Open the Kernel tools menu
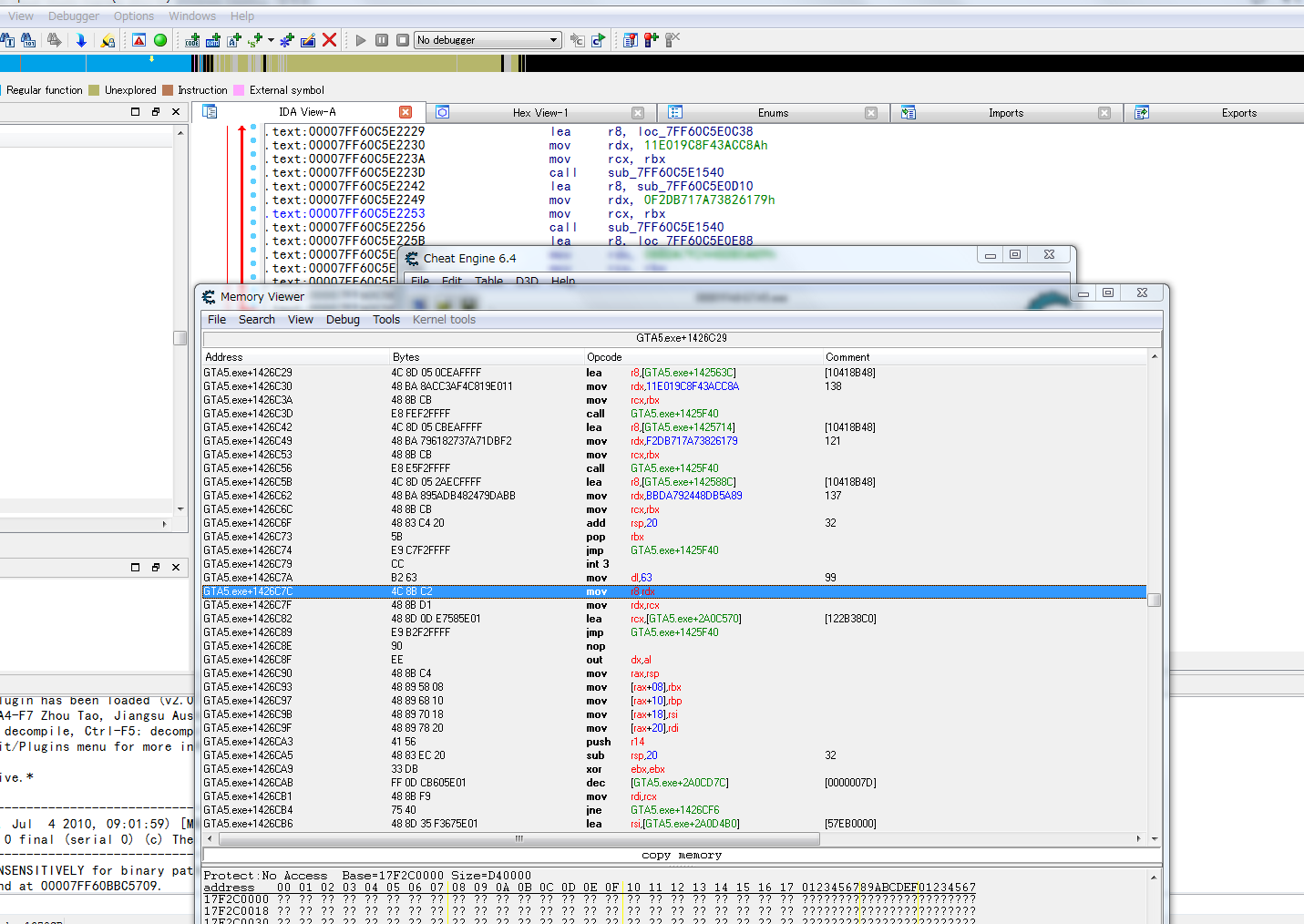Screen dimensions: 1304x924 click(444, 320)
